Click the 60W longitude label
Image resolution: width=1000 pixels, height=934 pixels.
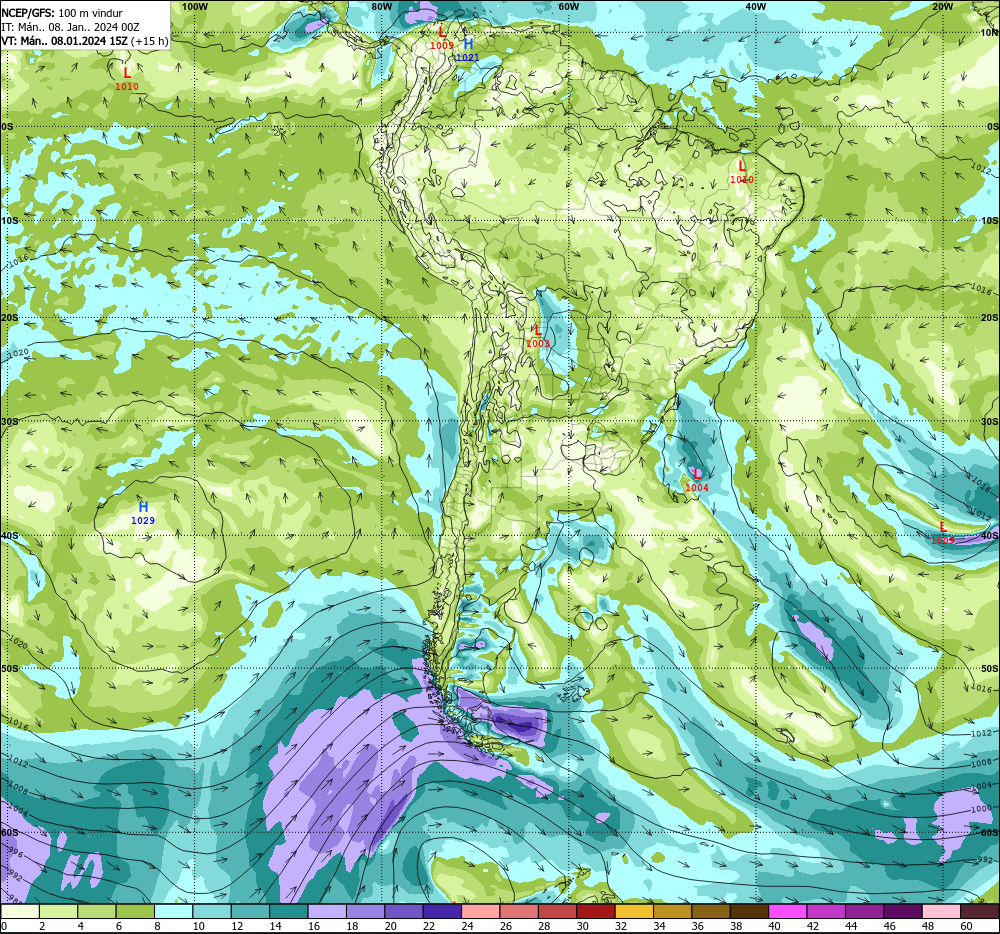coord(568,6)
